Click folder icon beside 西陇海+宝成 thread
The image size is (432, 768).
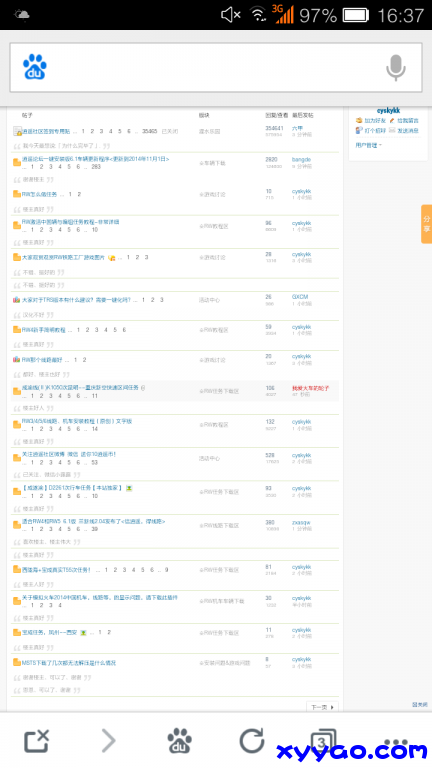coord(17,570)
